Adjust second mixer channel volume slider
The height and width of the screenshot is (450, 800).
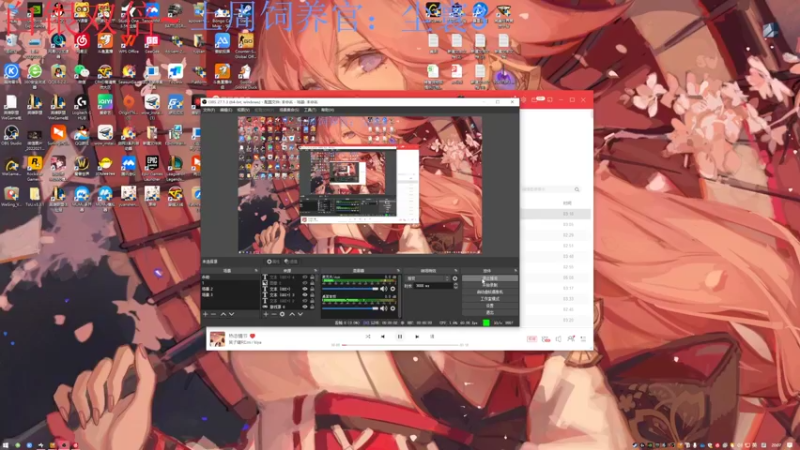[x=351, y=308]
